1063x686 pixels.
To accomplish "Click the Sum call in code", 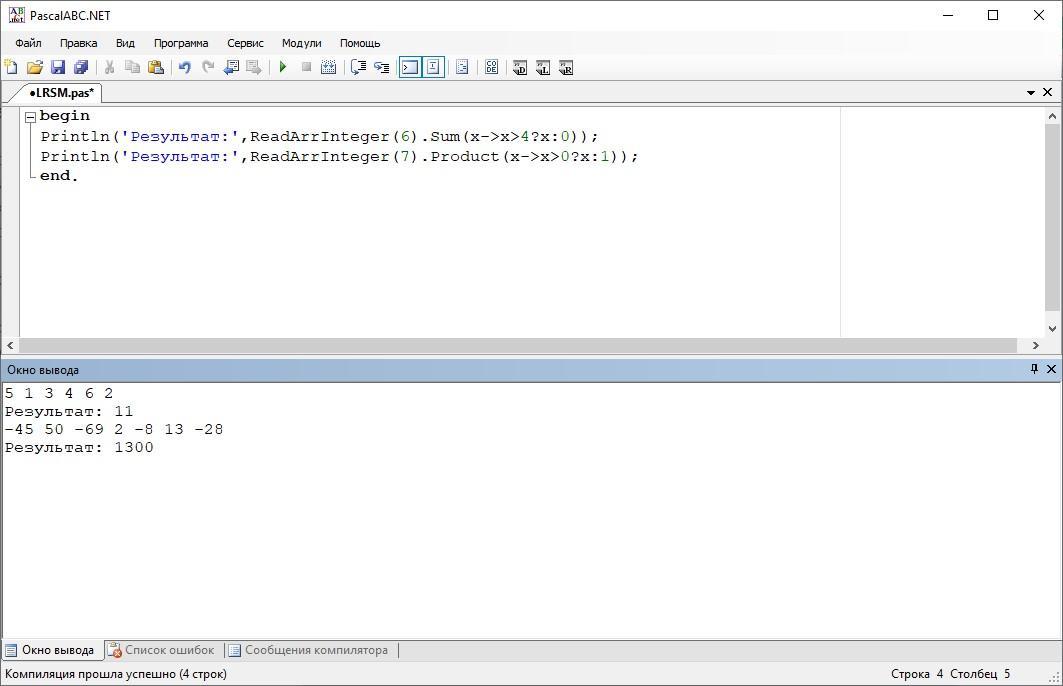I will [x=445, y=136].
